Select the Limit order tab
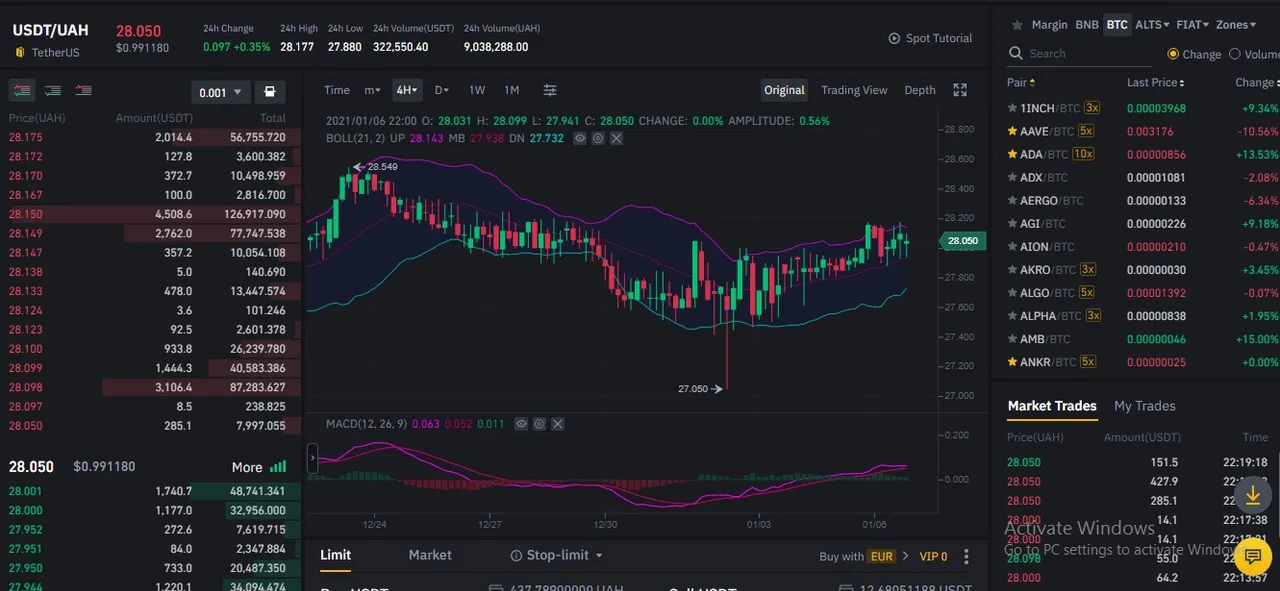The image size is (1280, 591). 335,555
